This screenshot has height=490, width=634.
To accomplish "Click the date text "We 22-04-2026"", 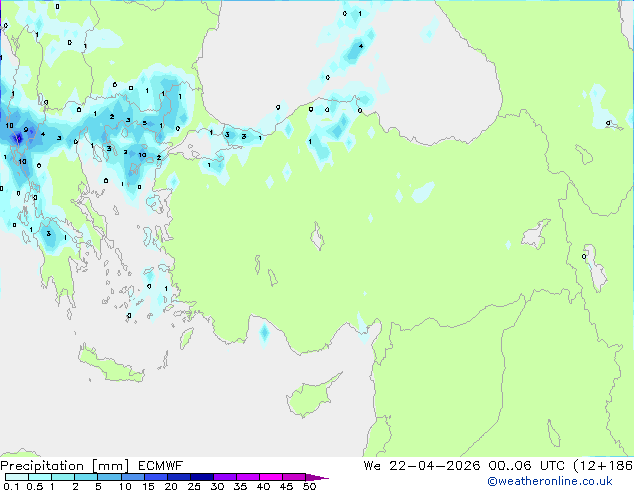I will 422,466.
